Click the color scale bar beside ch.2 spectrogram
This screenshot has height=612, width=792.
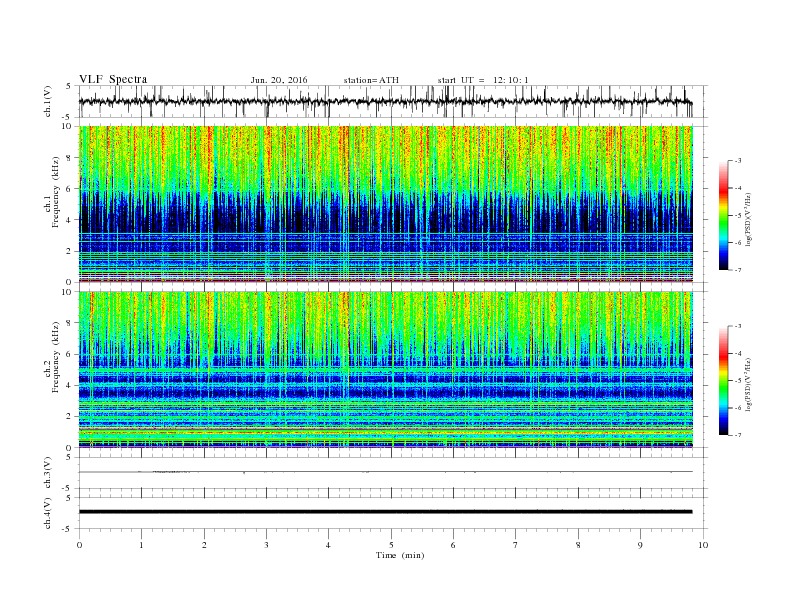pos(723,381)
